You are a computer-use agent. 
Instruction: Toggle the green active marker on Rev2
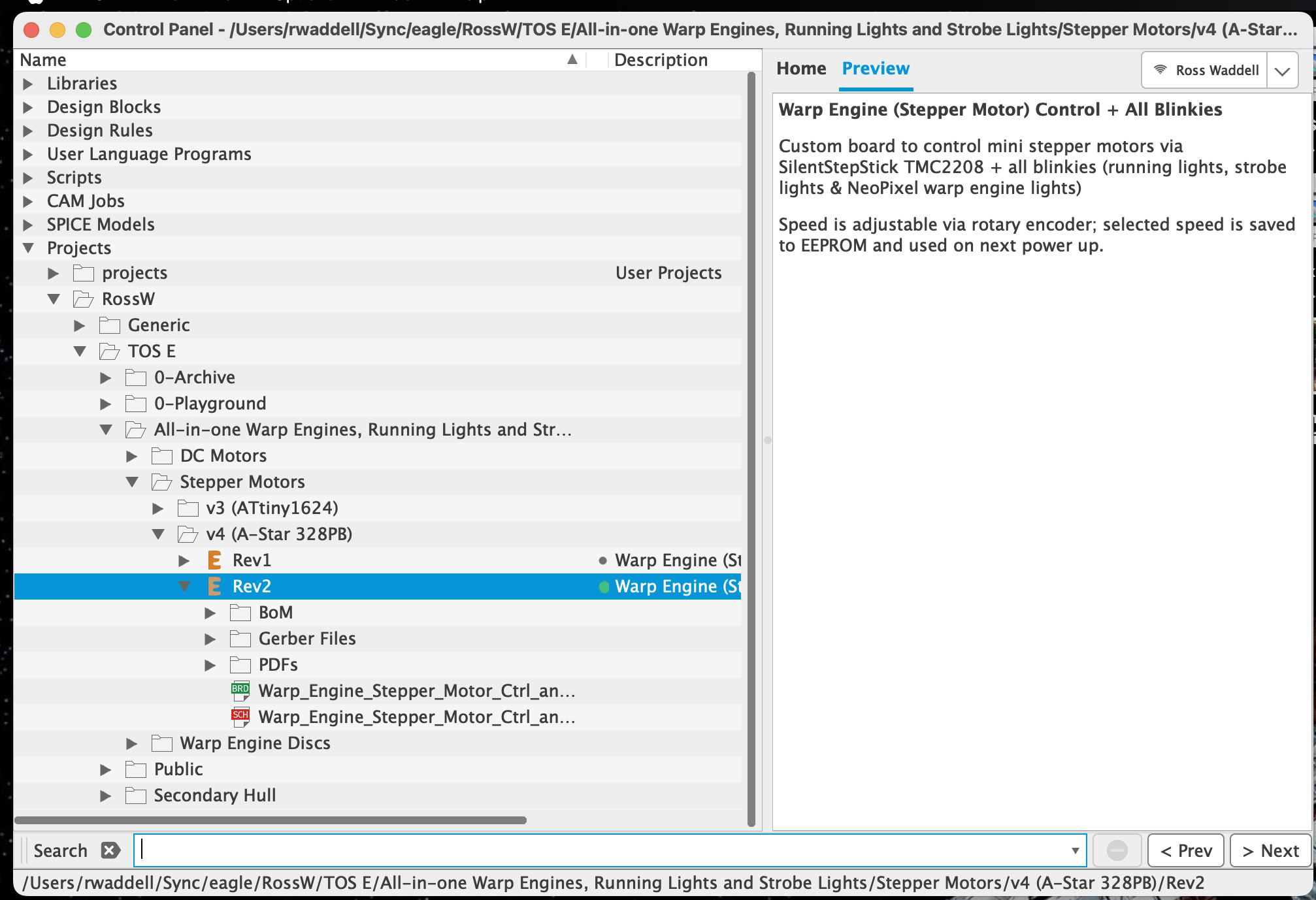pos(604,587)
